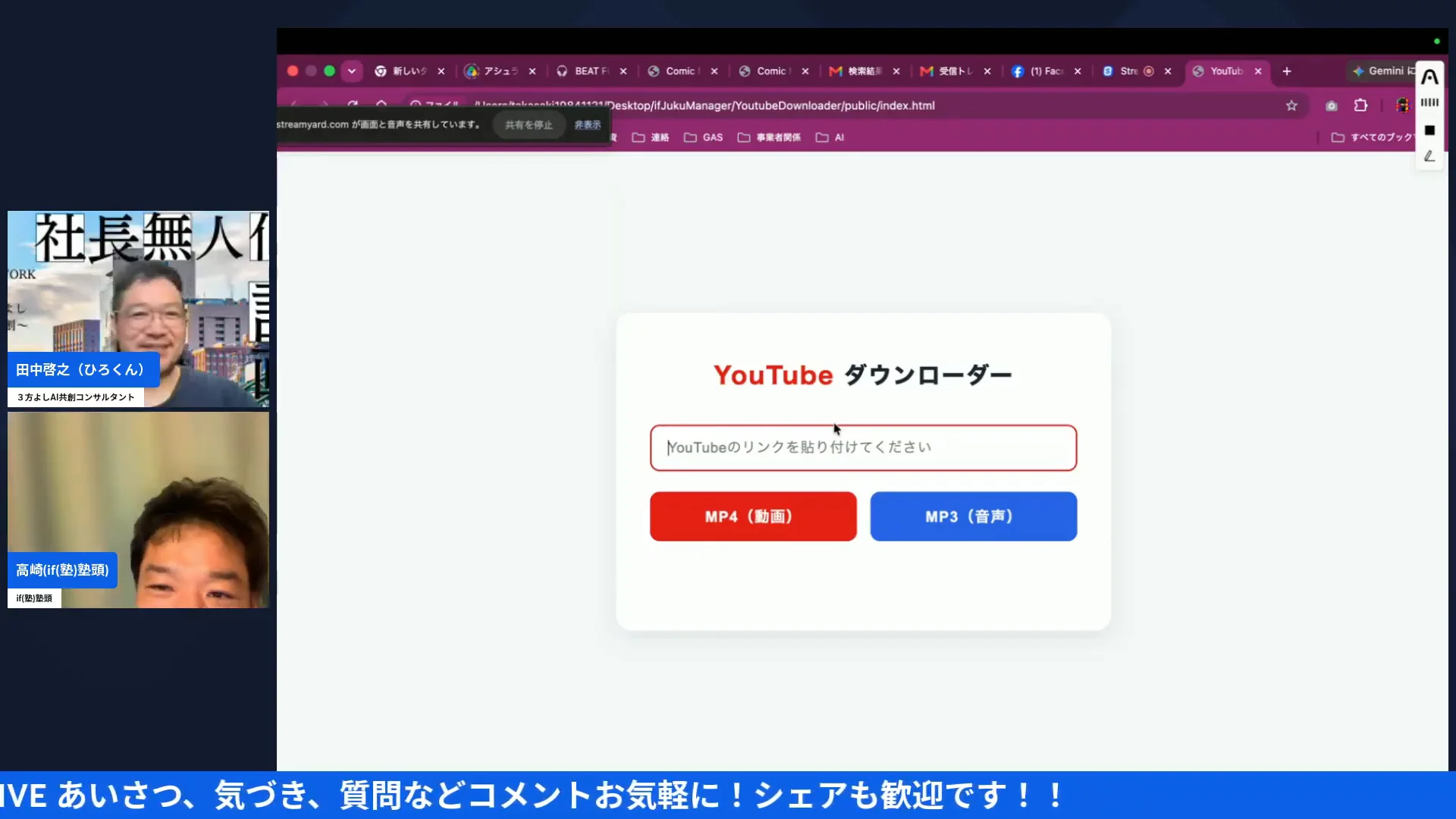Close the StreamYard tab
This screenshot has width=1456, height=819.
coord(1168,71)
